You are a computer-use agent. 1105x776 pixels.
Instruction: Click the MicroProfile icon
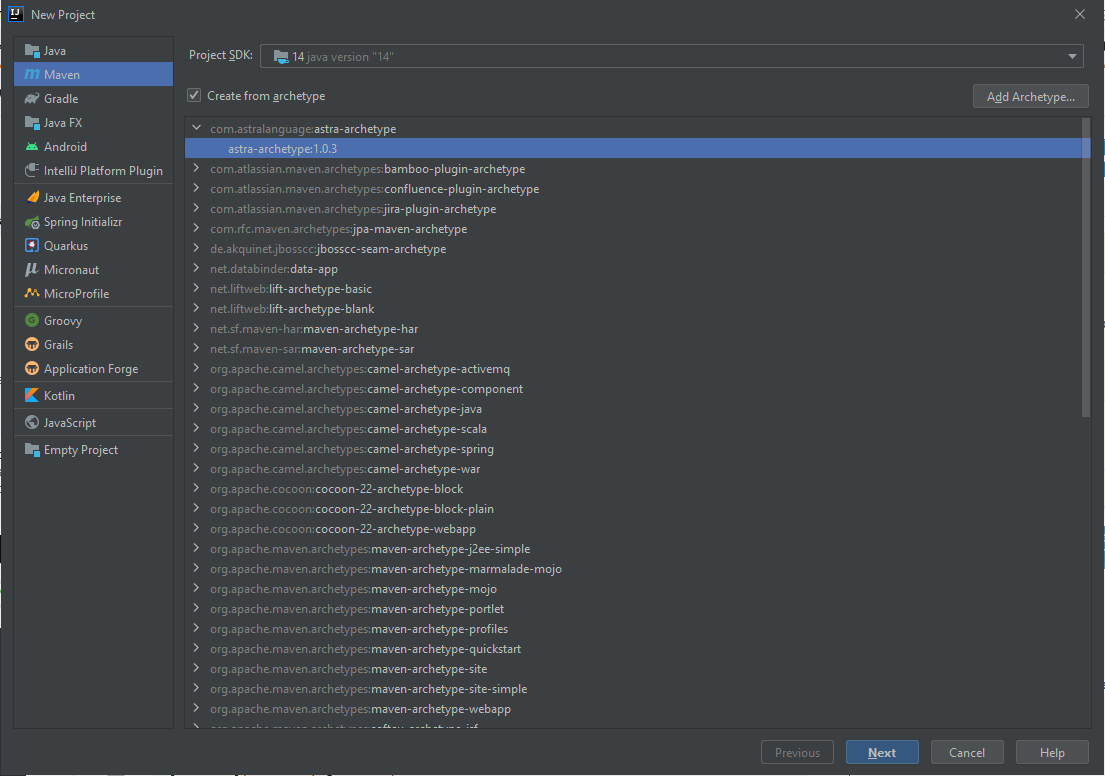pos(32,293)
